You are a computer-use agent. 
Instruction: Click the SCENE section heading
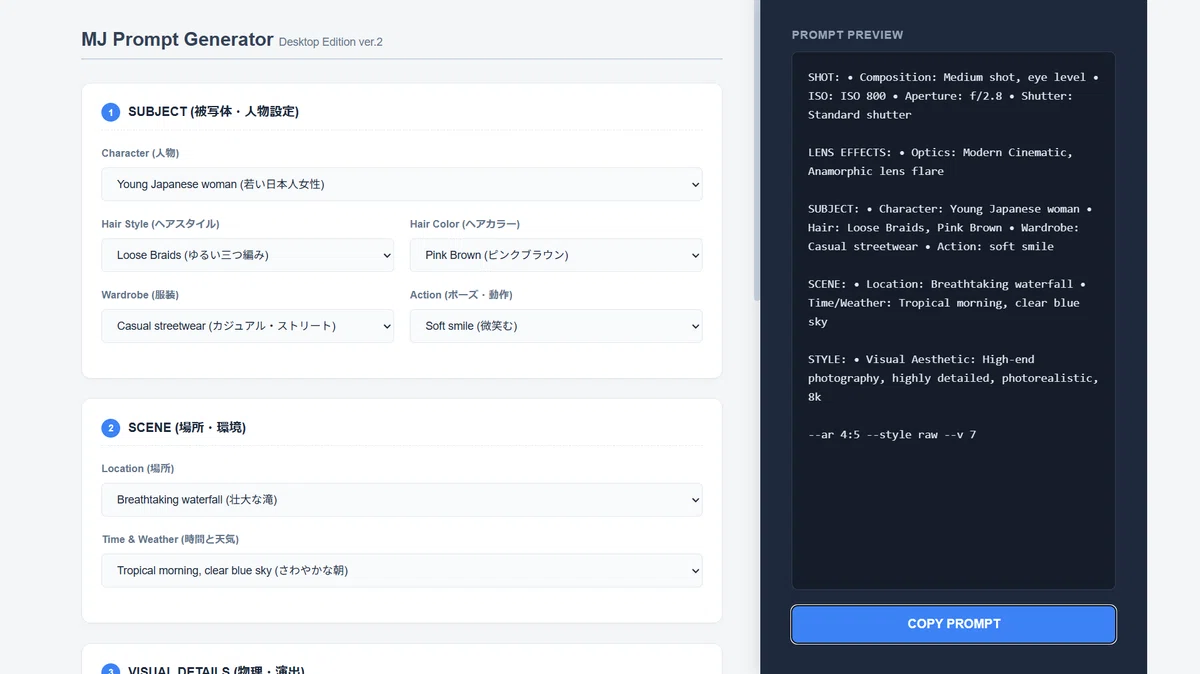click(187, 428)
